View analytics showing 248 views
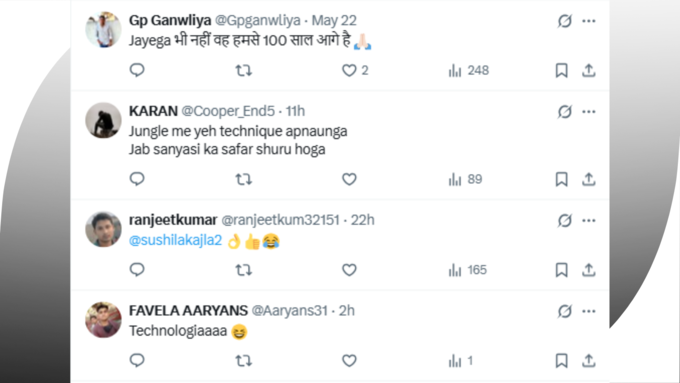Viewport: 680px width, 383px height. pyautogui.click(x=469, y=70)
